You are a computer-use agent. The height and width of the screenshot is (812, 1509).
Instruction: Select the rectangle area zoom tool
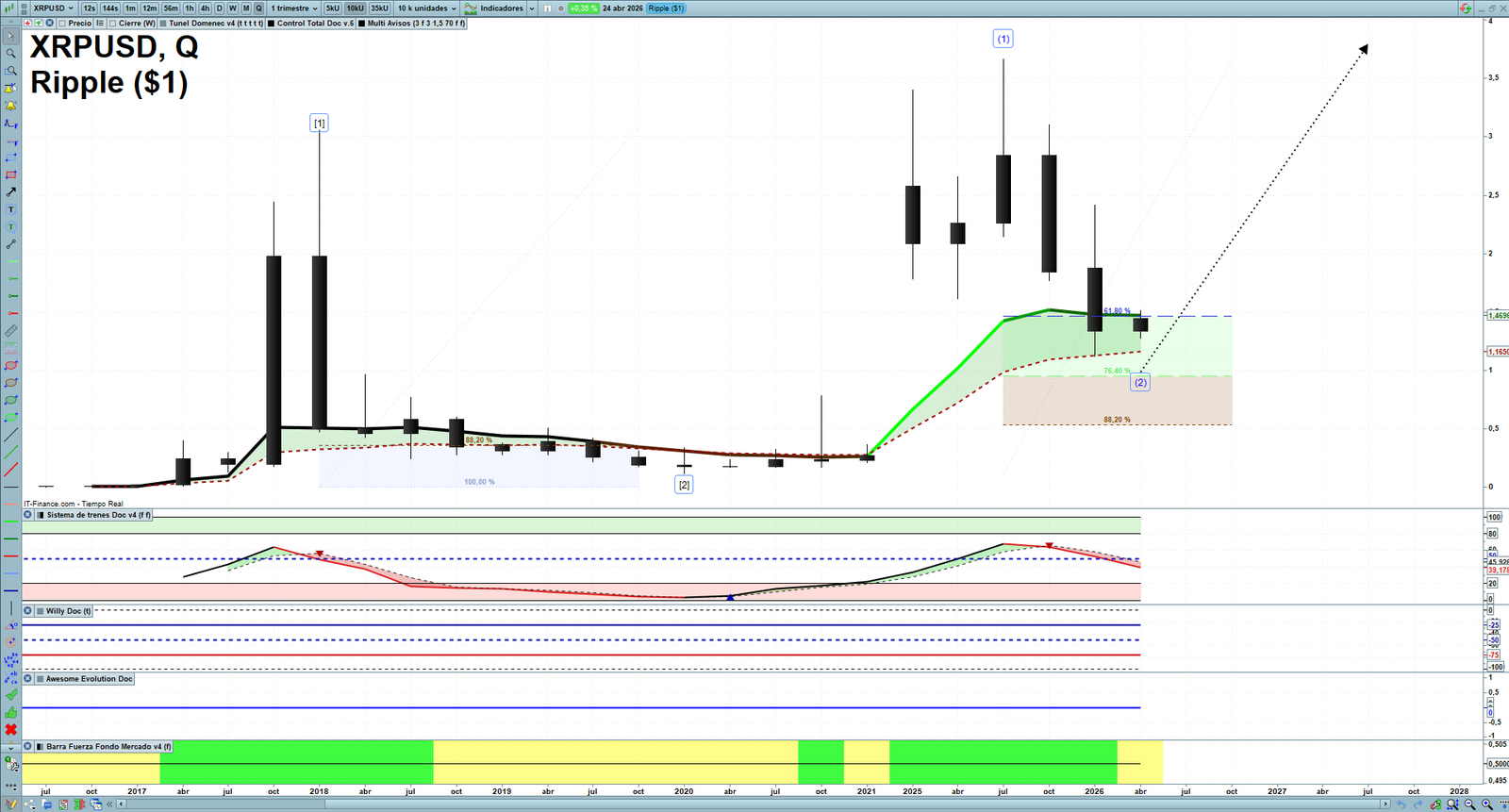pyautogui.click(x=10, y=71)
